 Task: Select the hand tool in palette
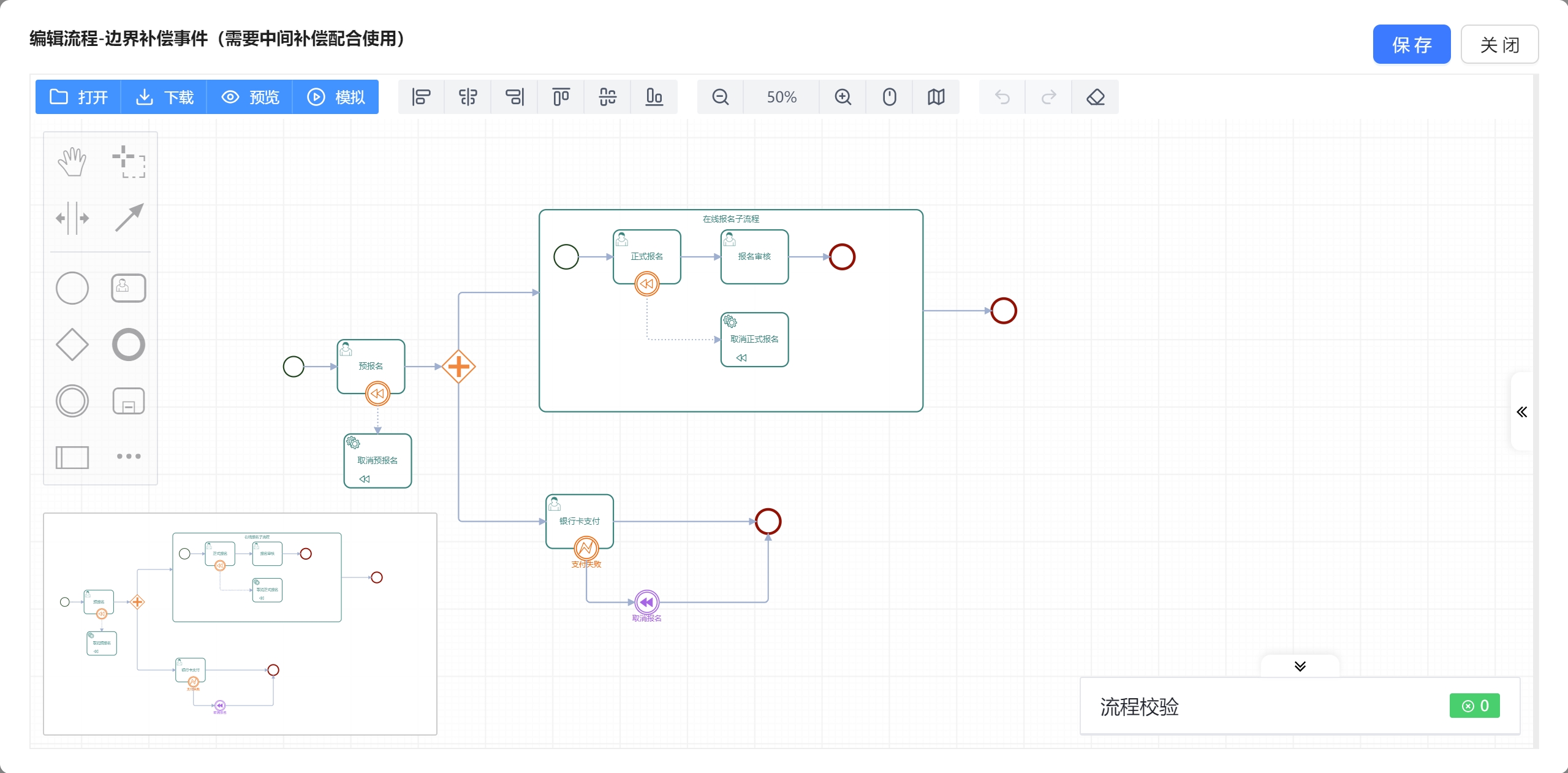[72, 162]
